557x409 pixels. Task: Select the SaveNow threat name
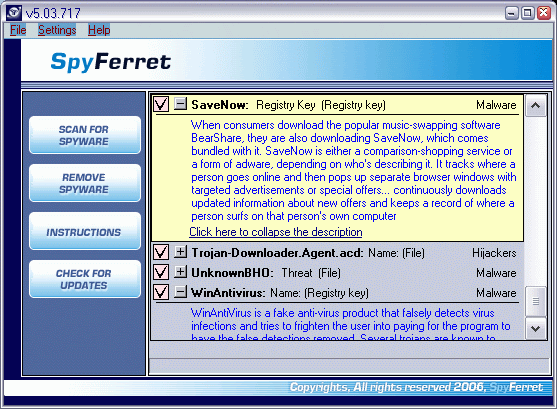click(x=220, y=105)
